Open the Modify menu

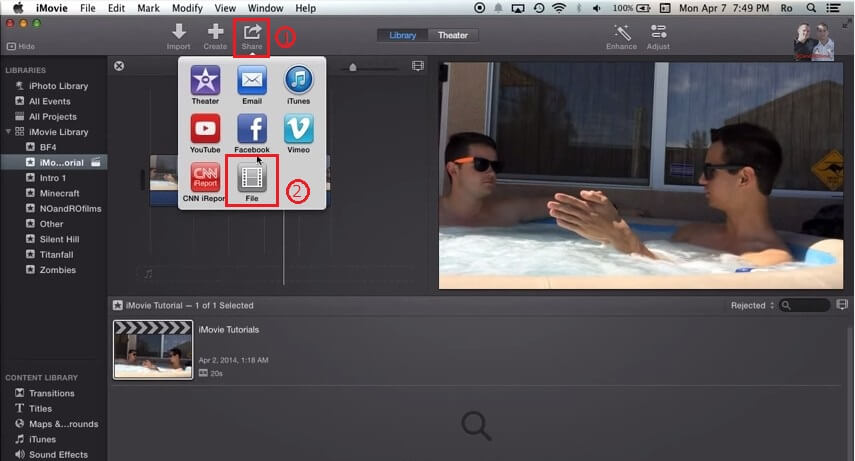(187, 8)
